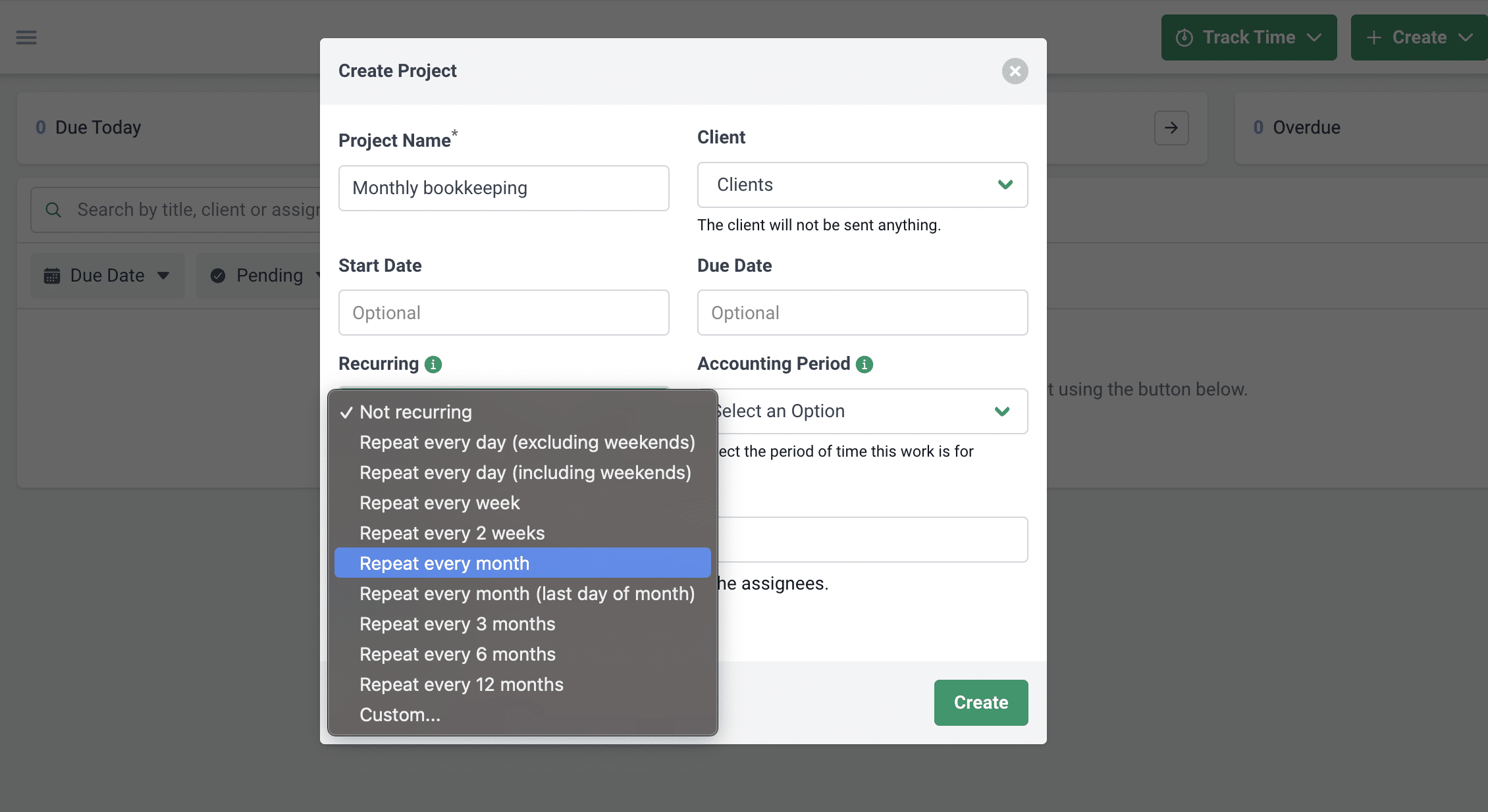
Task: Click the Due Today counter card
Action: pos(169,128)
